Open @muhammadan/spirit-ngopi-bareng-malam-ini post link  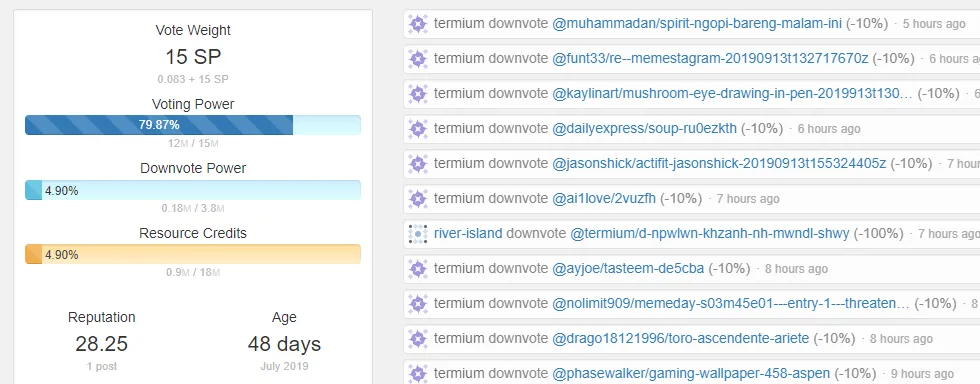point(697,24)
